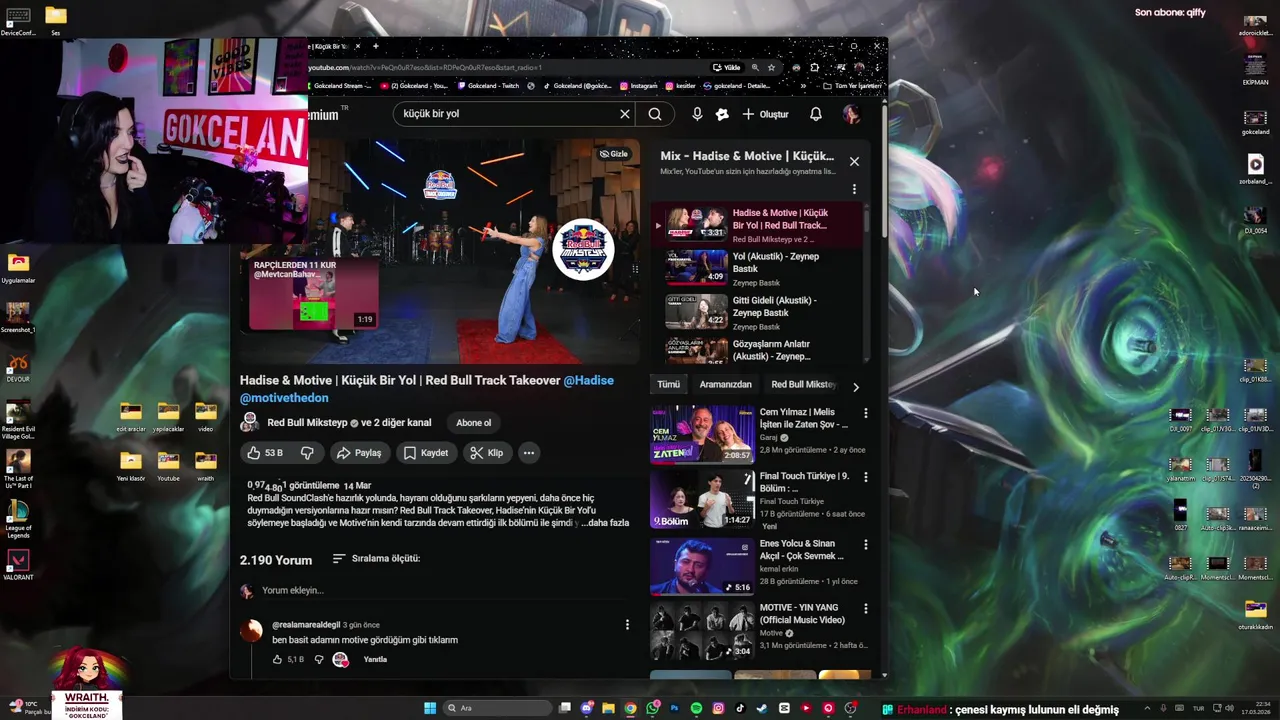Open Chrome extensions puzzle icon
The height and width of the screenshot is (720, 1280).
pos(815,68)
